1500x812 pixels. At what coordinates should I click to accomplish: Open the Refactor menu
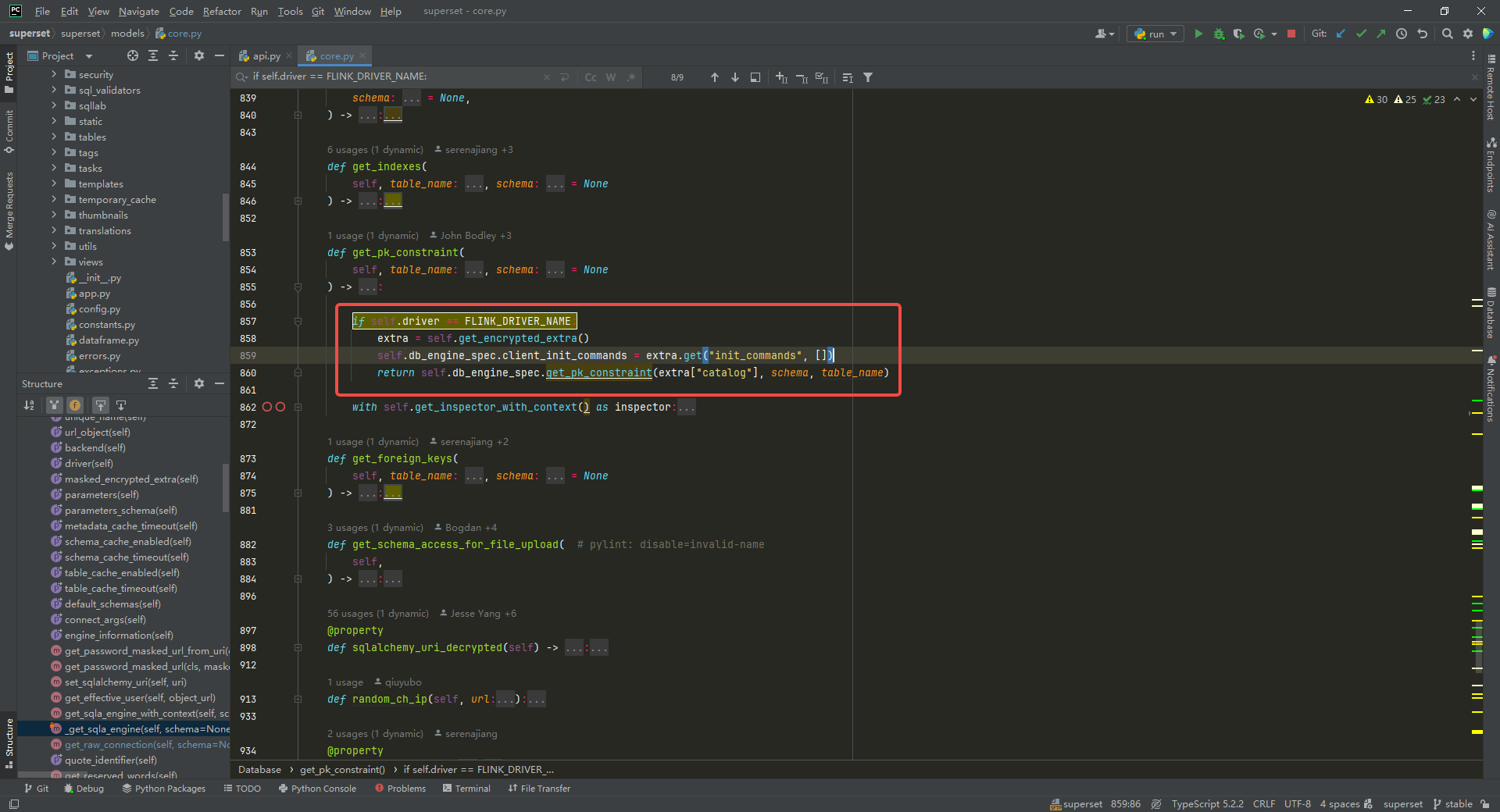pos(222,11)
